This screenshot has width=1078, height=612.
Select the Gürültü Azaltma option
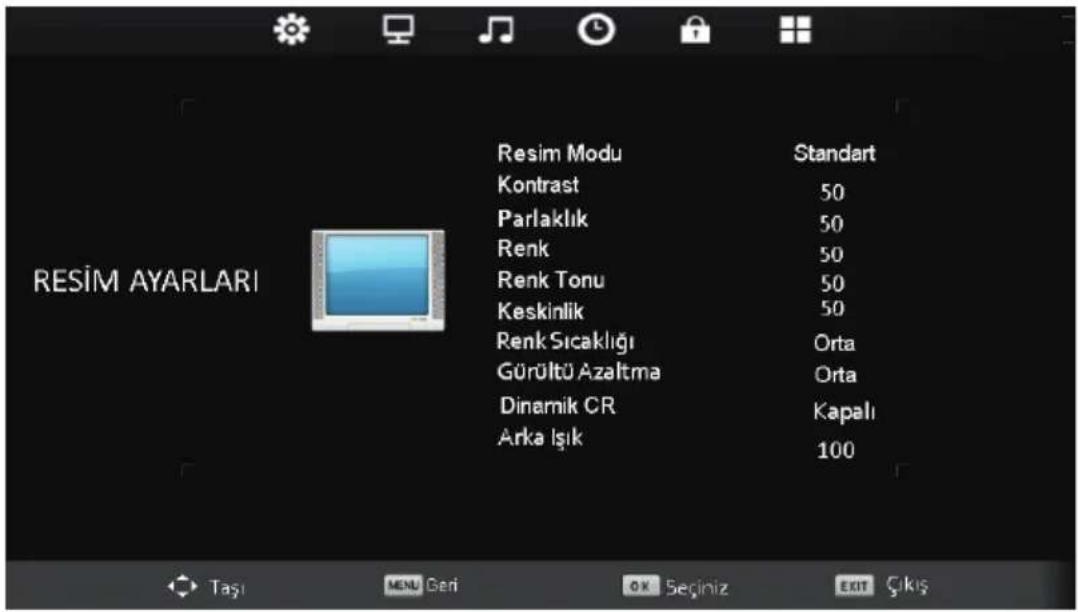pos(579,372)
